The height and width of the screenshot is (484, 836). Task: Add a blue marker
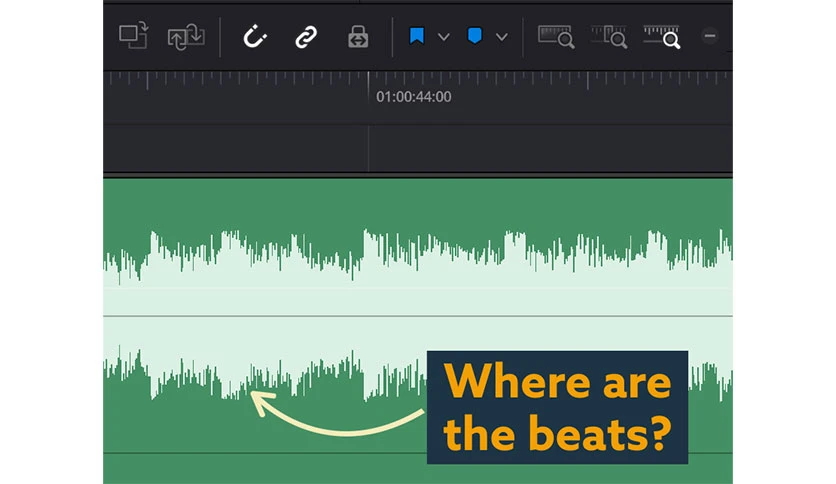tap(475, 36)
